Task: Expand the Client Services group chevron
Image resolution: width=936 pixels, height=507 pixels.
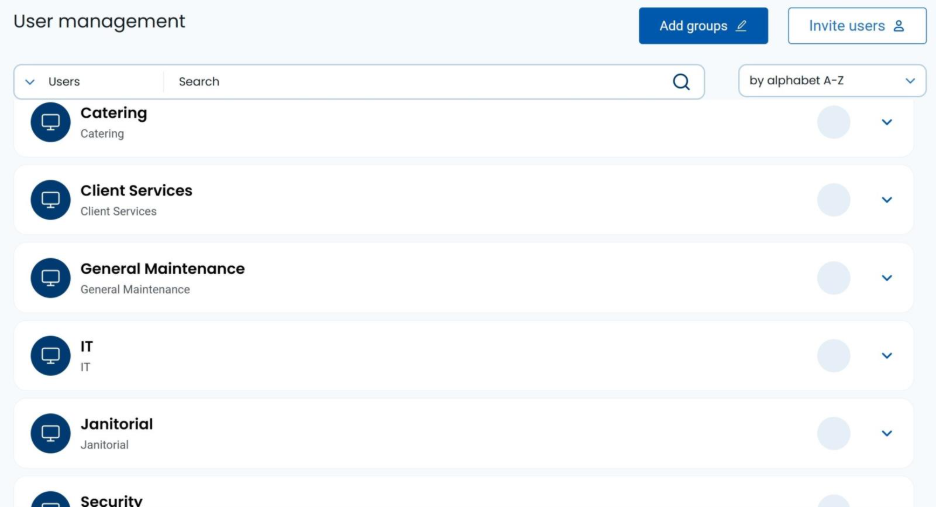Action: [x=887, y=199]
